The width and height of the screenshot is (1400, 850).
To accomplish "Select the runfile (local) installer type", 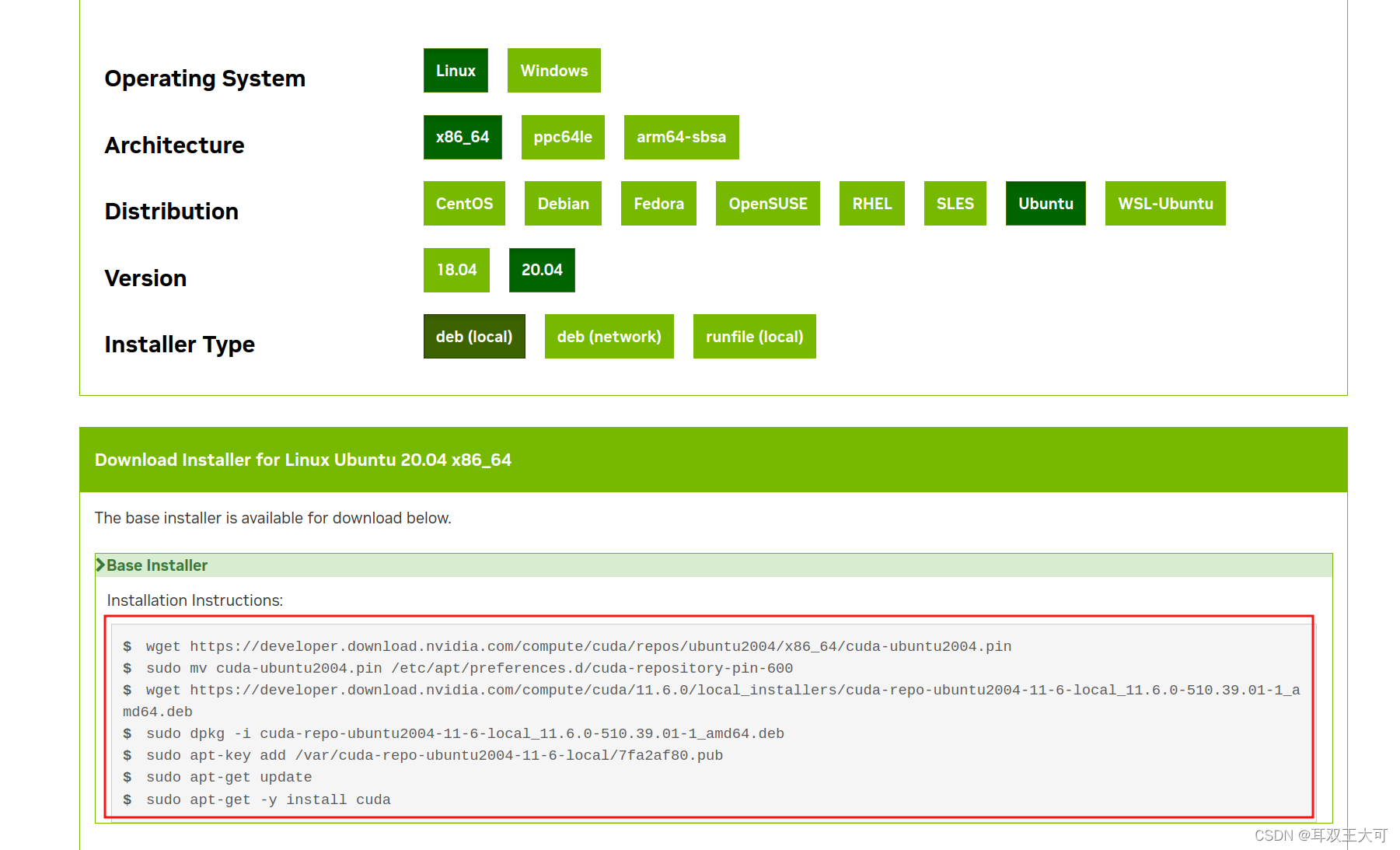I will (754, 337).
